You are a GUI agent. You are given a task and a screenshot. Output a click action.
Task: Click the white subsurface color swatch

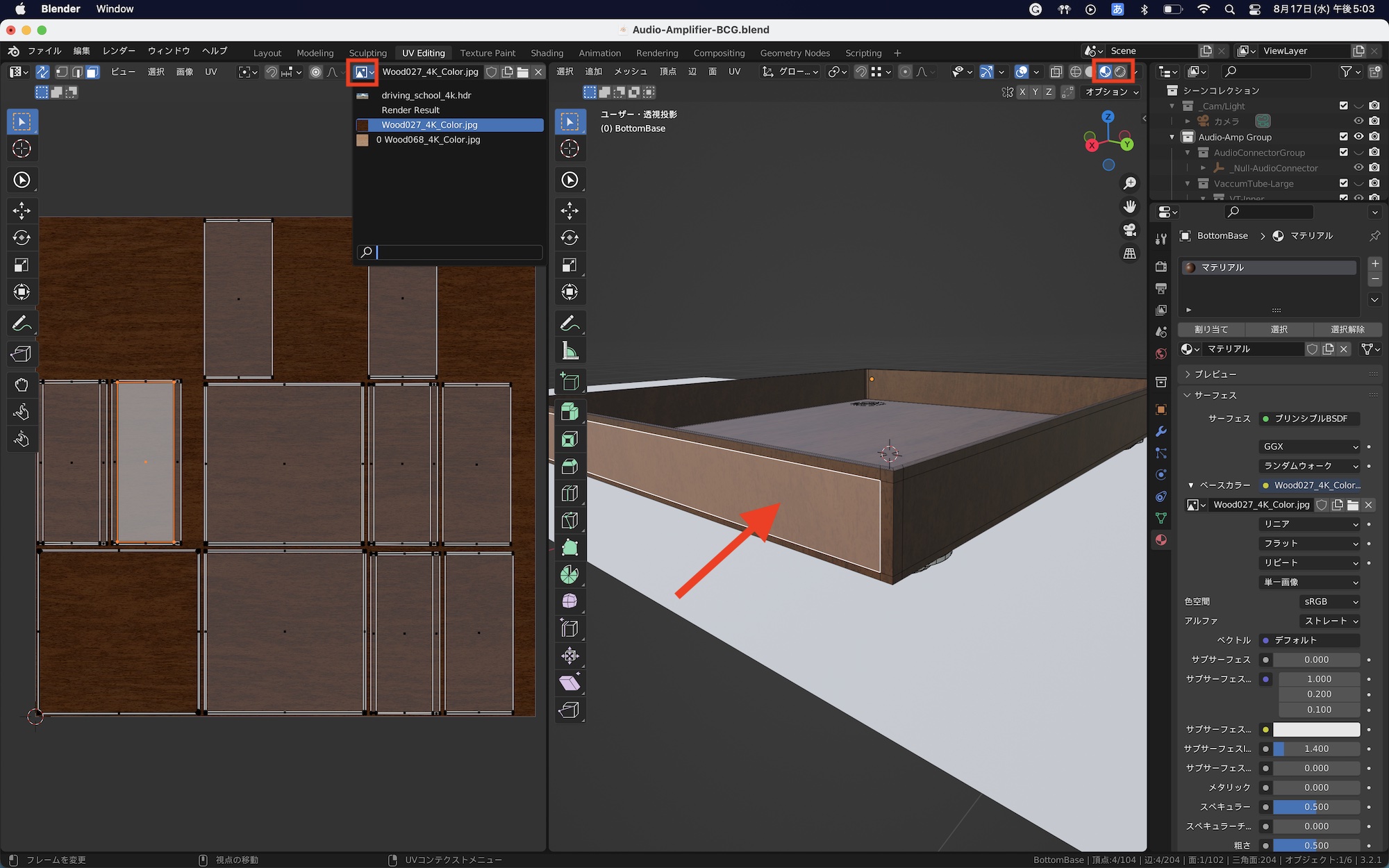[1316, 729]
